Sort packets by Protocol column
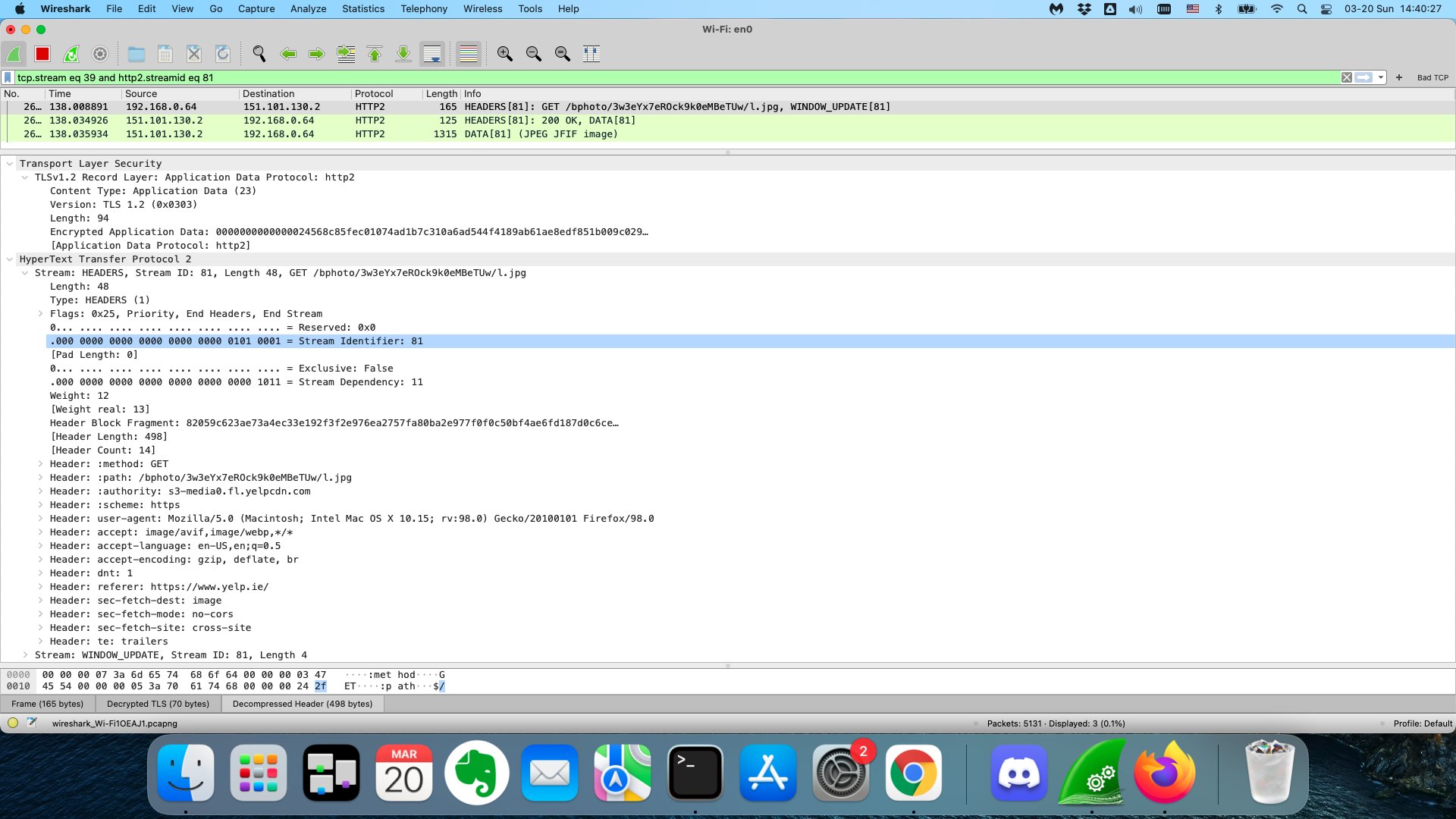Viewport: 1456px width, 819px height. pyautogui.click(x=386, y=94)
